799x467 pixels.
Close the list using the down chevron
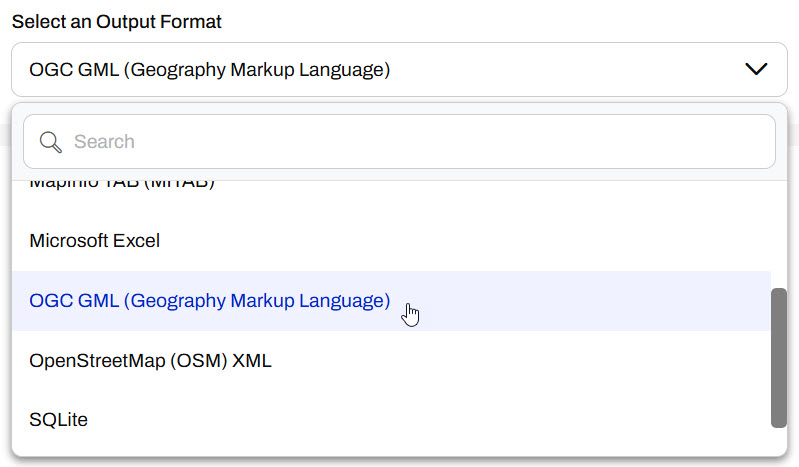tap(756, 69)
